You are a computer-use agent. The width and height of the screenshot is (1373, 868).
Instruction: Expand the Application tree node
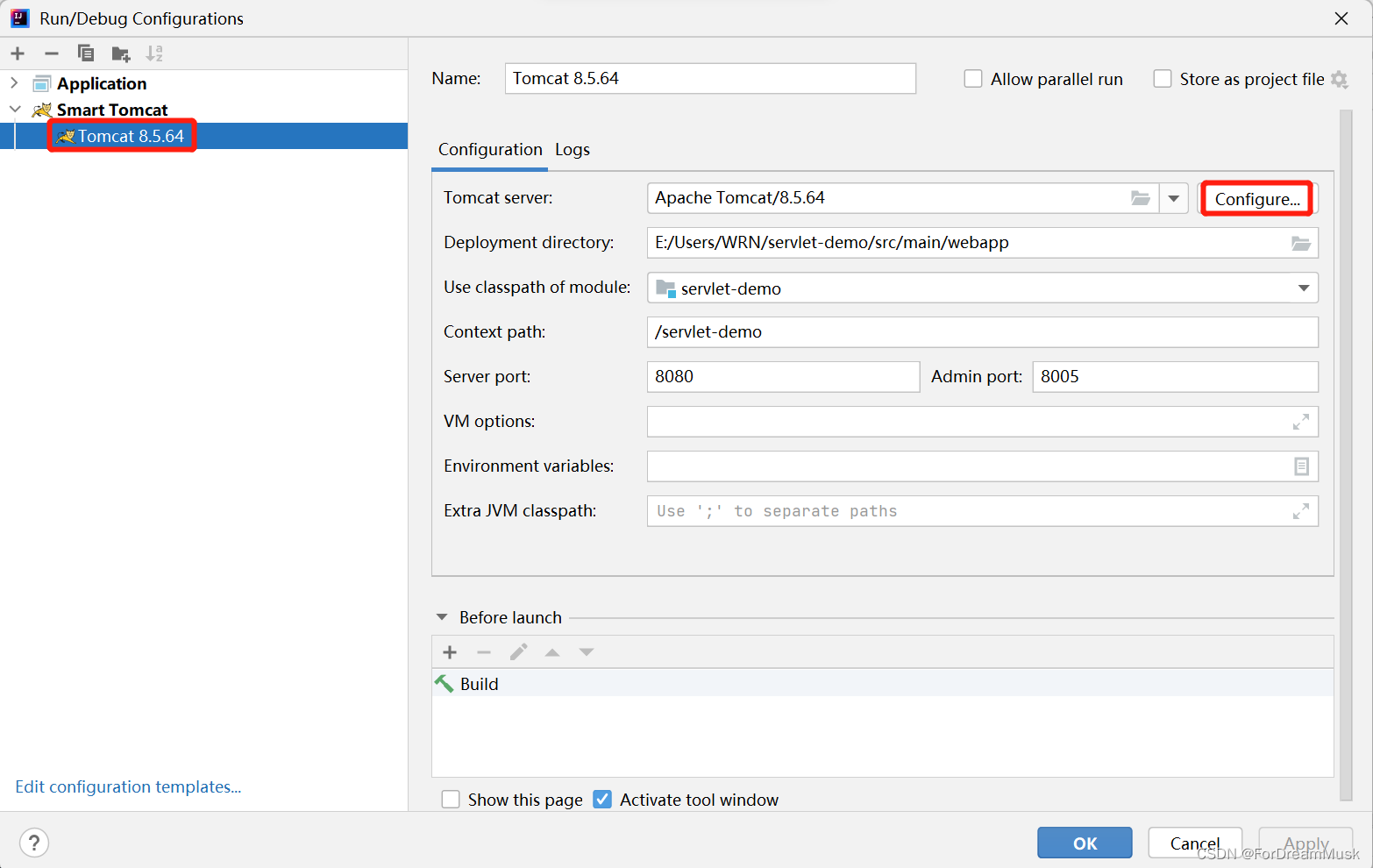(x=14, y=83)
